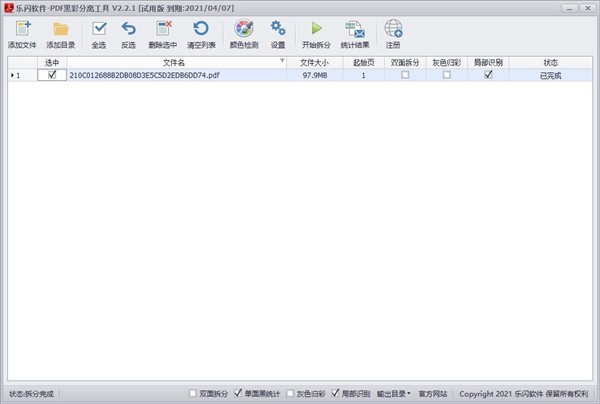600x404 pixels.
Task: Click the row 1 indicator arrow
Action: click(x=12, y=75)
